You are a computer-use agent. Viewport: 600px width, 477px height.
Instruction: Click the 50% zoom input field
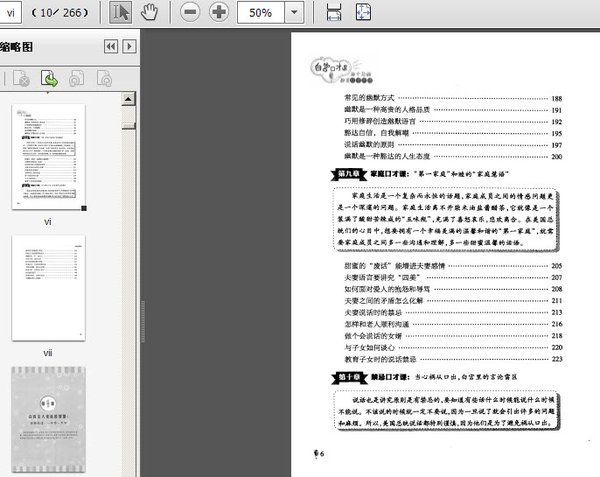tap(261, 12)
